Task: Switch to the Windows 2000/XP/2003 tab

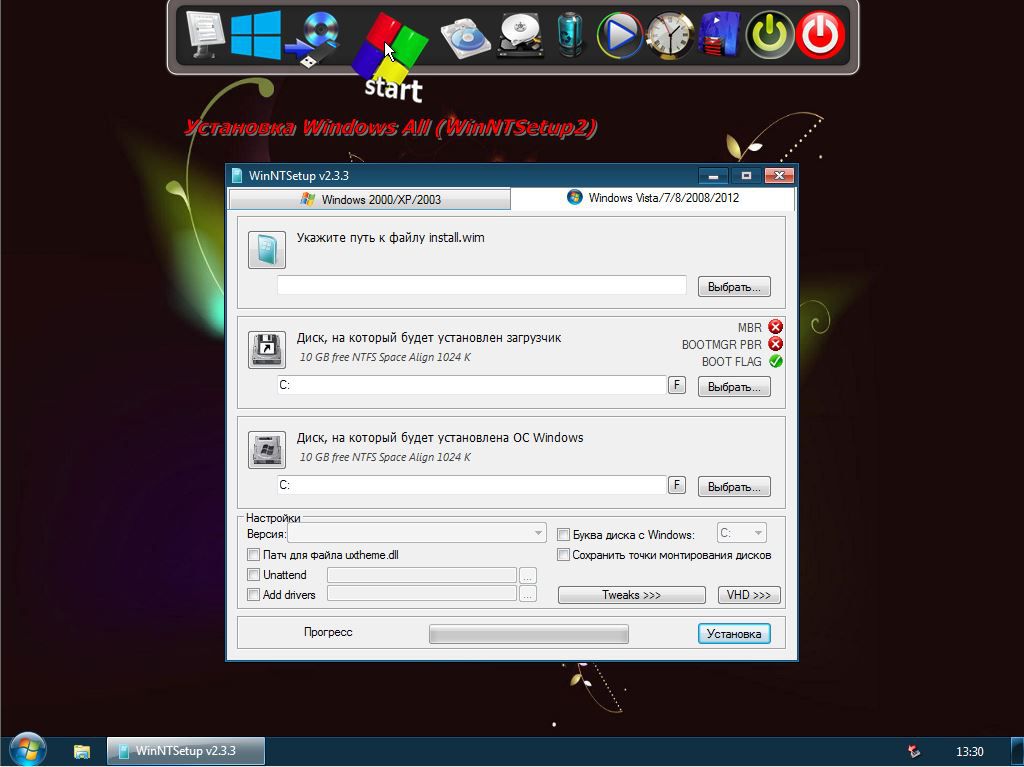Action: (x=370, y=199)
